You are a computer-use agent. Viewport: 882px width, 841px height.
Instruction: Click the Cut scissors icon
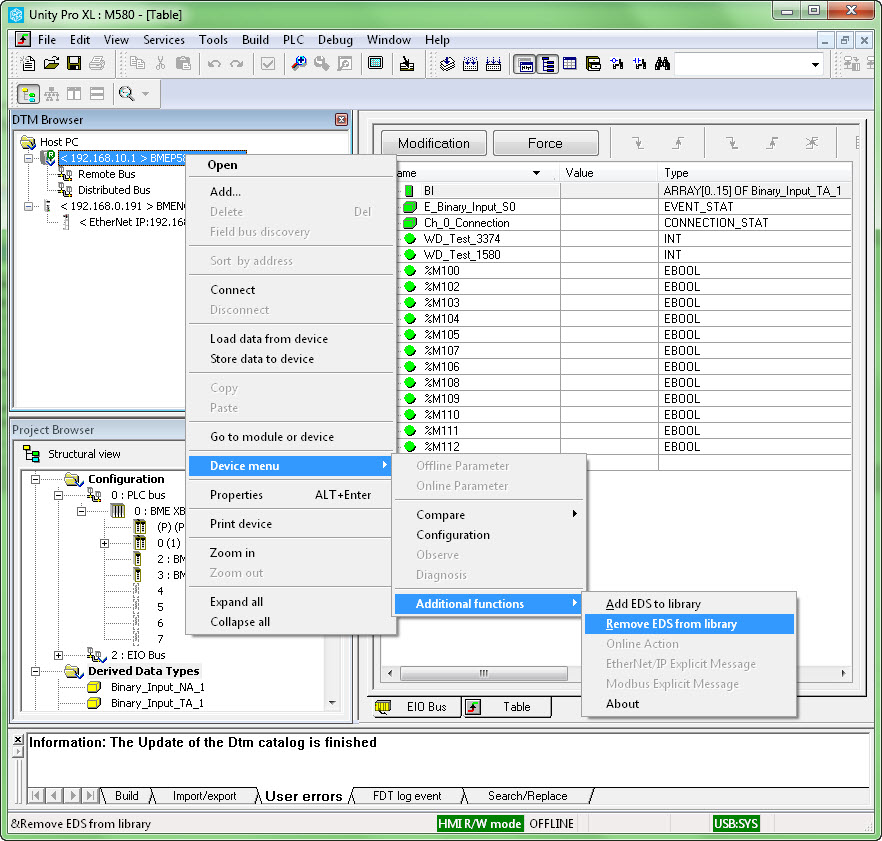pos(160,64)
